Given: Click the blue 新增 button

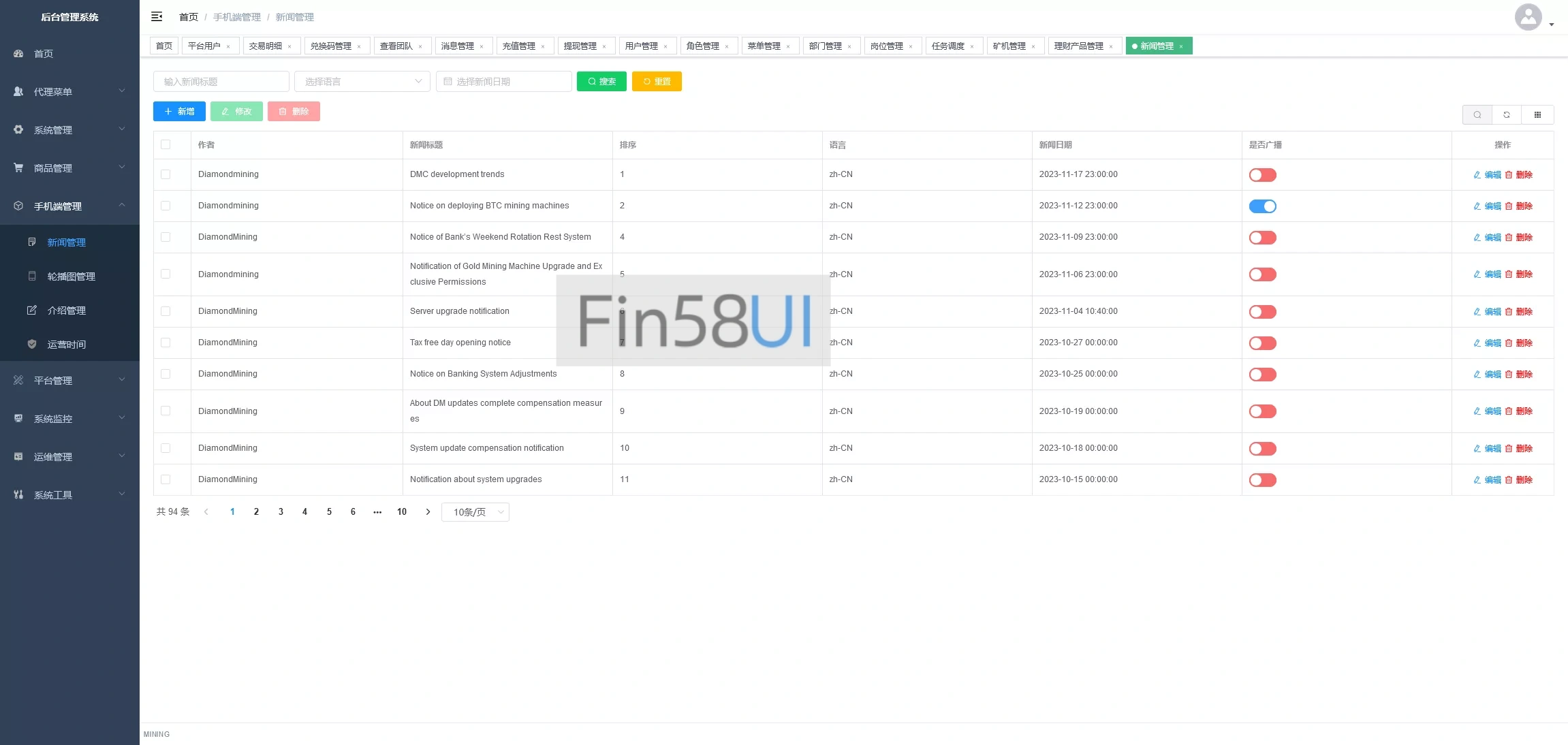Looking at the screenshot, I should coord(179,112).
